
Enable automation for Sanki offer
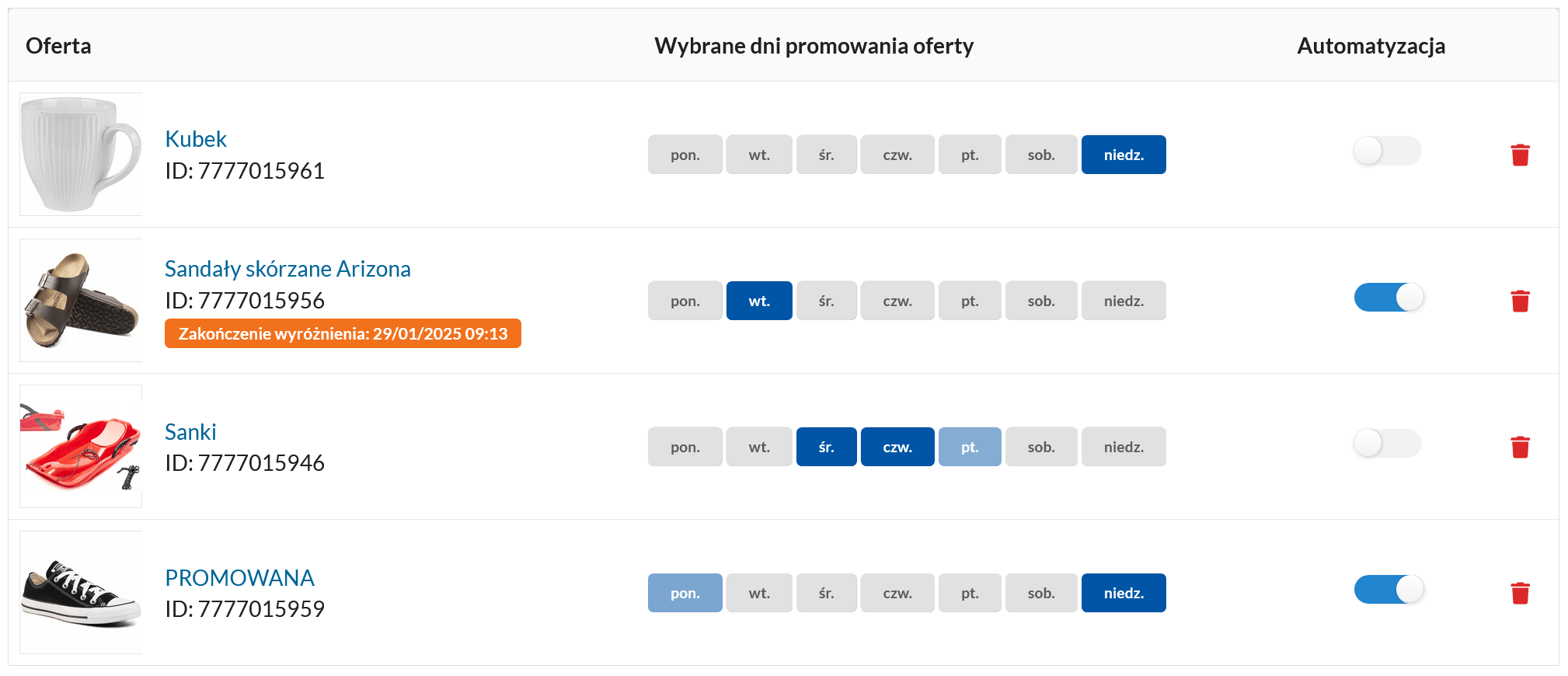pos(1387,443)
